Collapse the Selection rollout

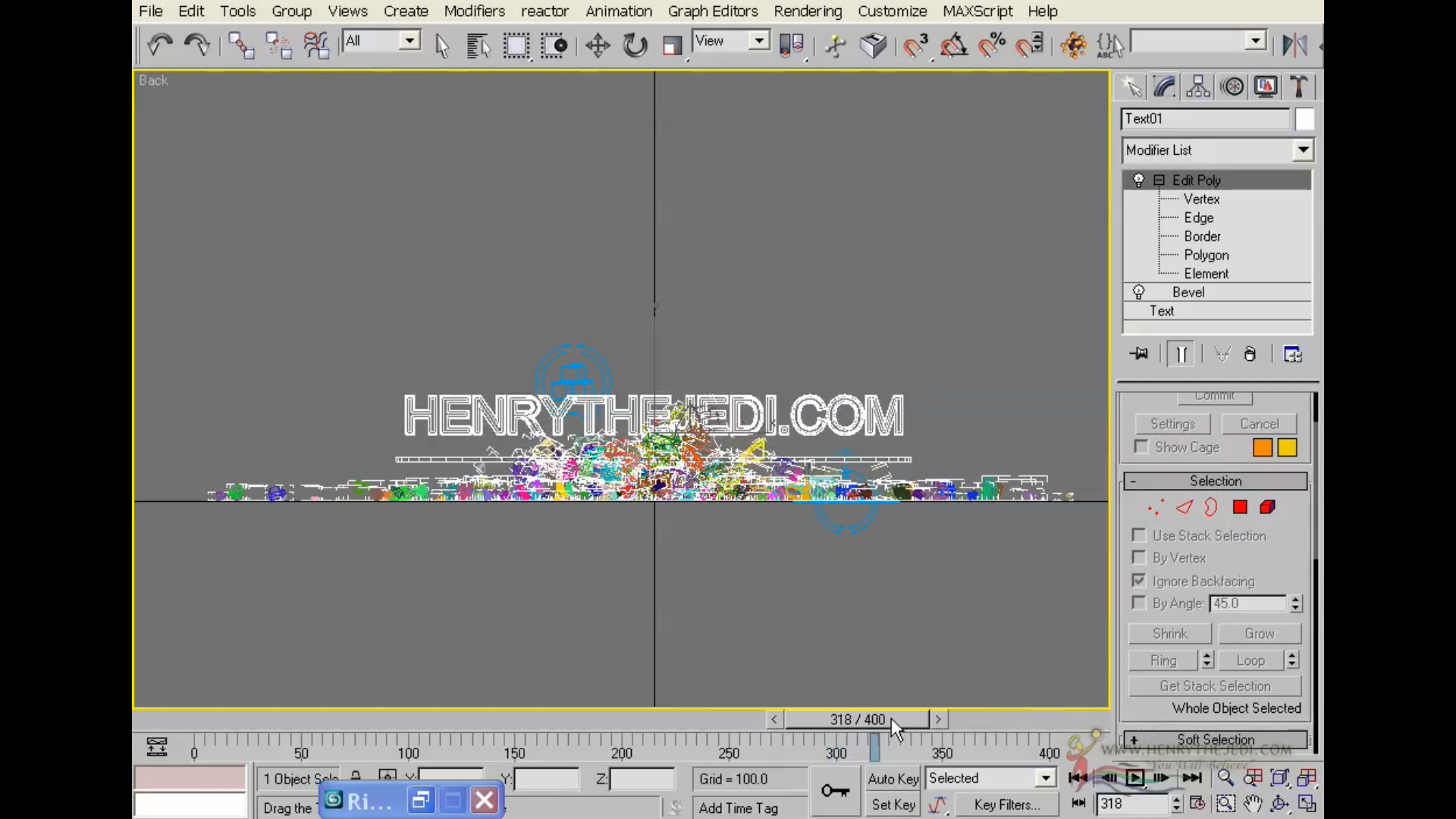(x=1216, y=481)
